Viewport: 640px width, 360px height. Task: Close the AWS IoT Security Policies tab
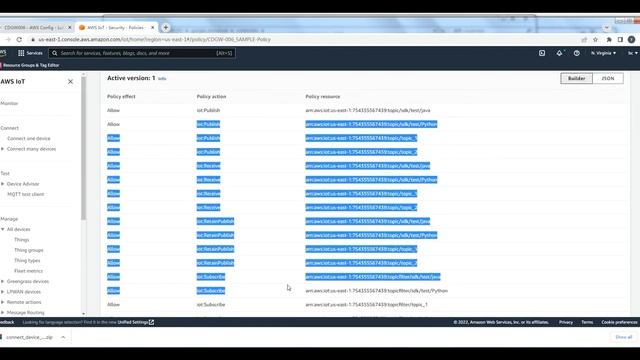[153, 27]
